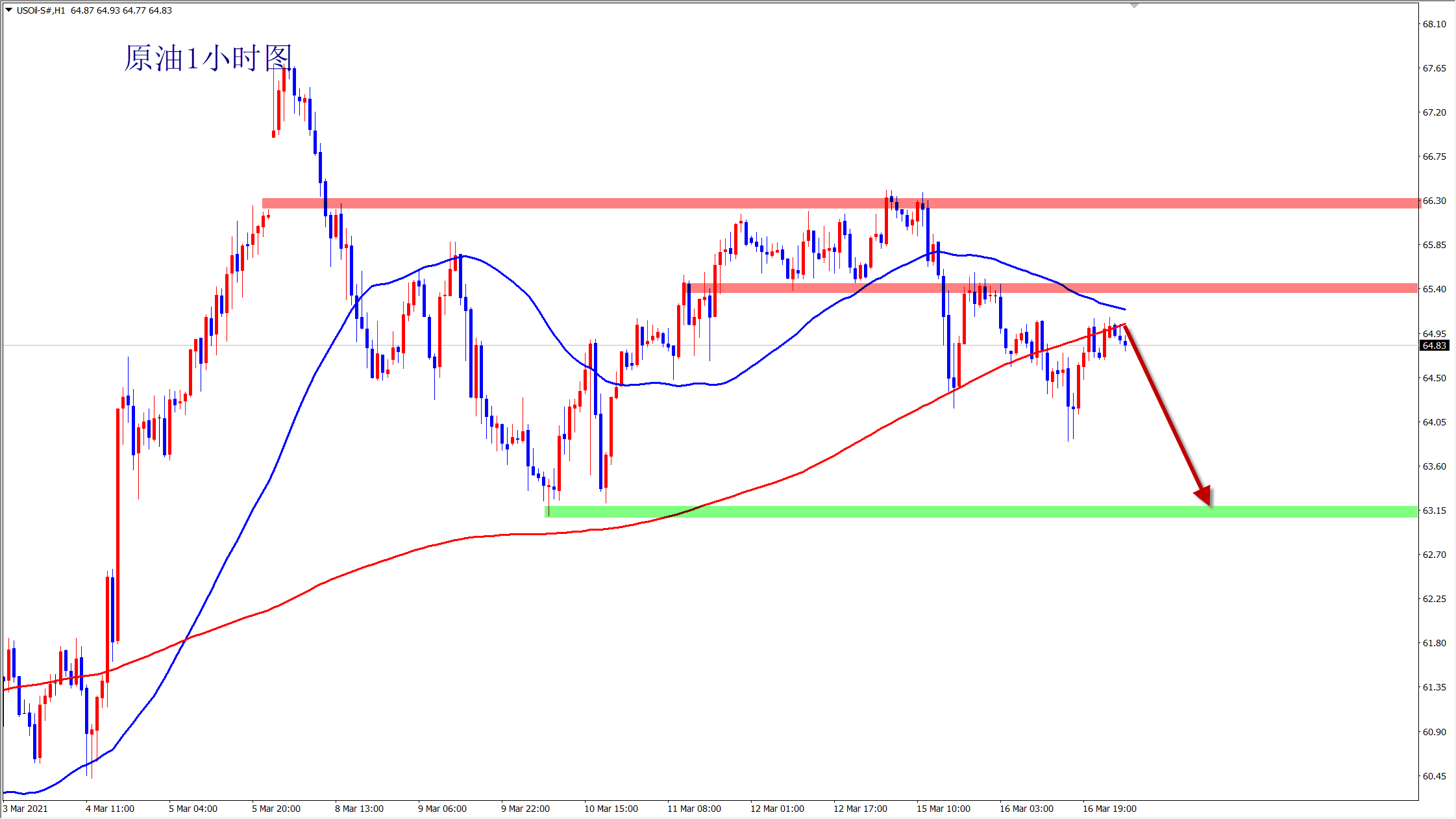Click the 15 Mar 10:00 time label

coord(943,809)
